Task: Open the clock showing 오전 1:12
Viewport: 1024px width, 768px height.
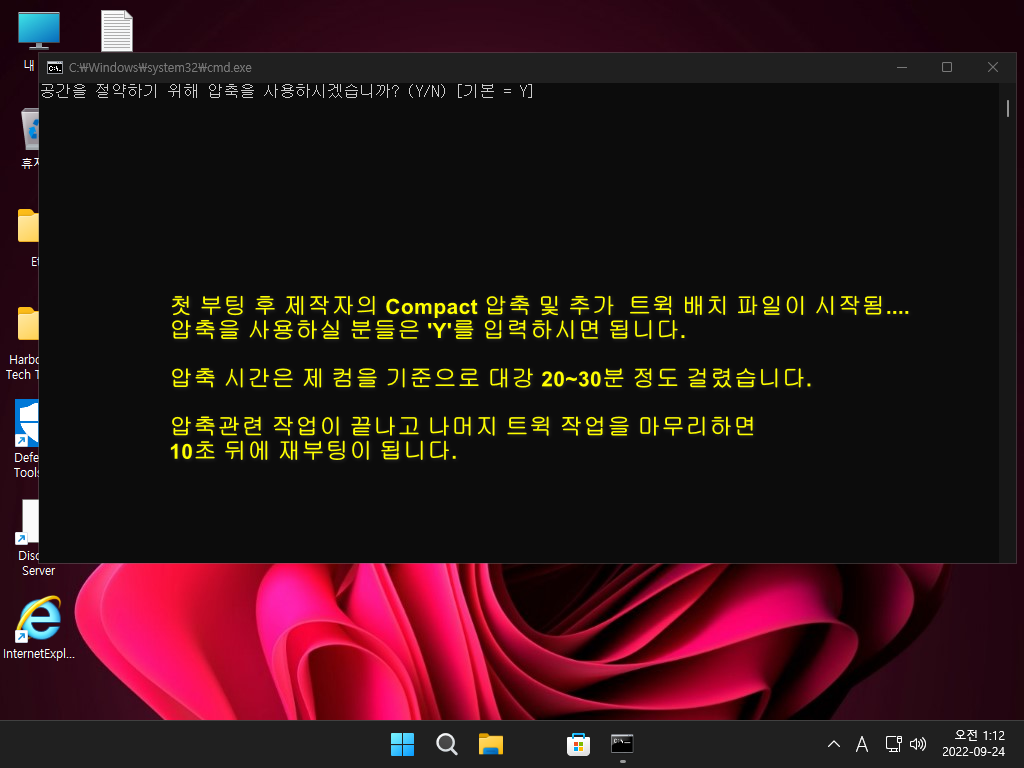Action: (973, 744)
